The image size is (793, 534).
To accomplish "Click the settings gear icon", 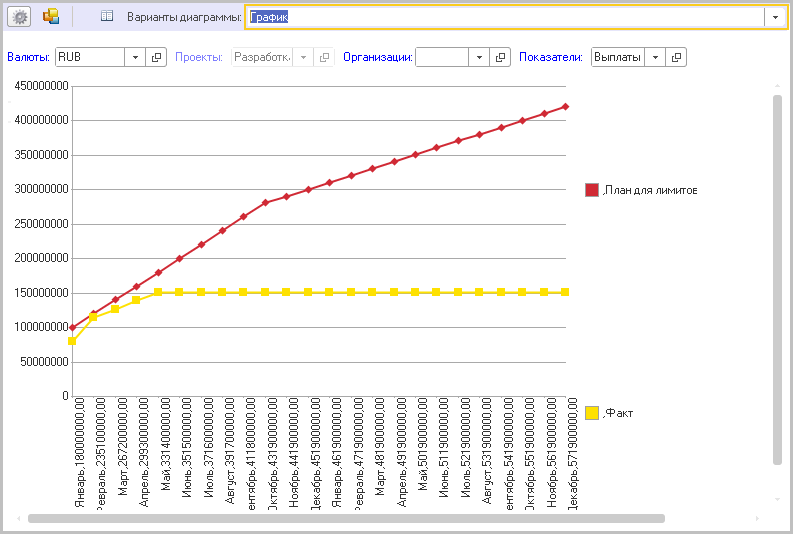I will (x=20, y=17).
